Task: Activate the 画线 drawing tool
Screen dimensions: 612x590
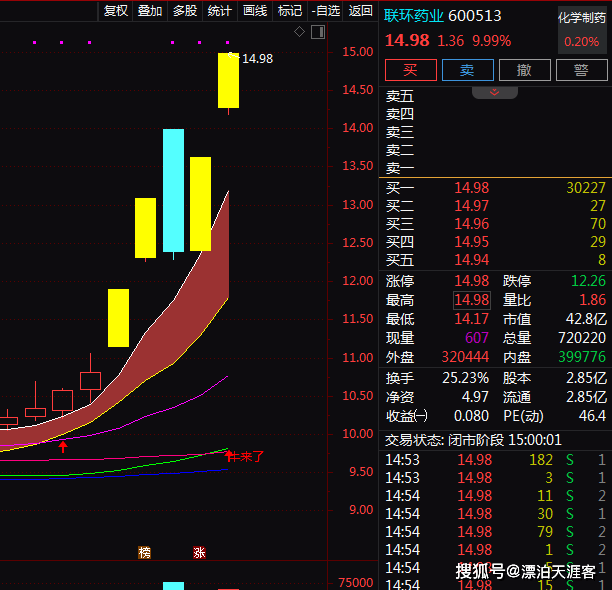Action: (x=255, y=11)
